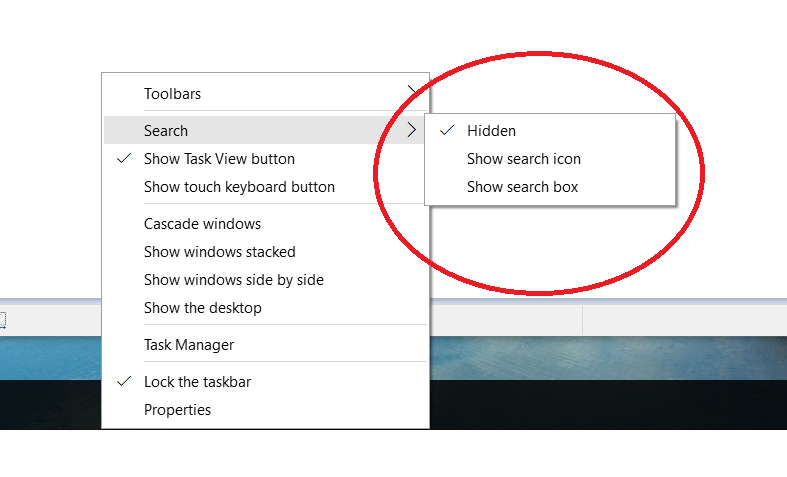Choose Show search icon option

coord(523,158)
